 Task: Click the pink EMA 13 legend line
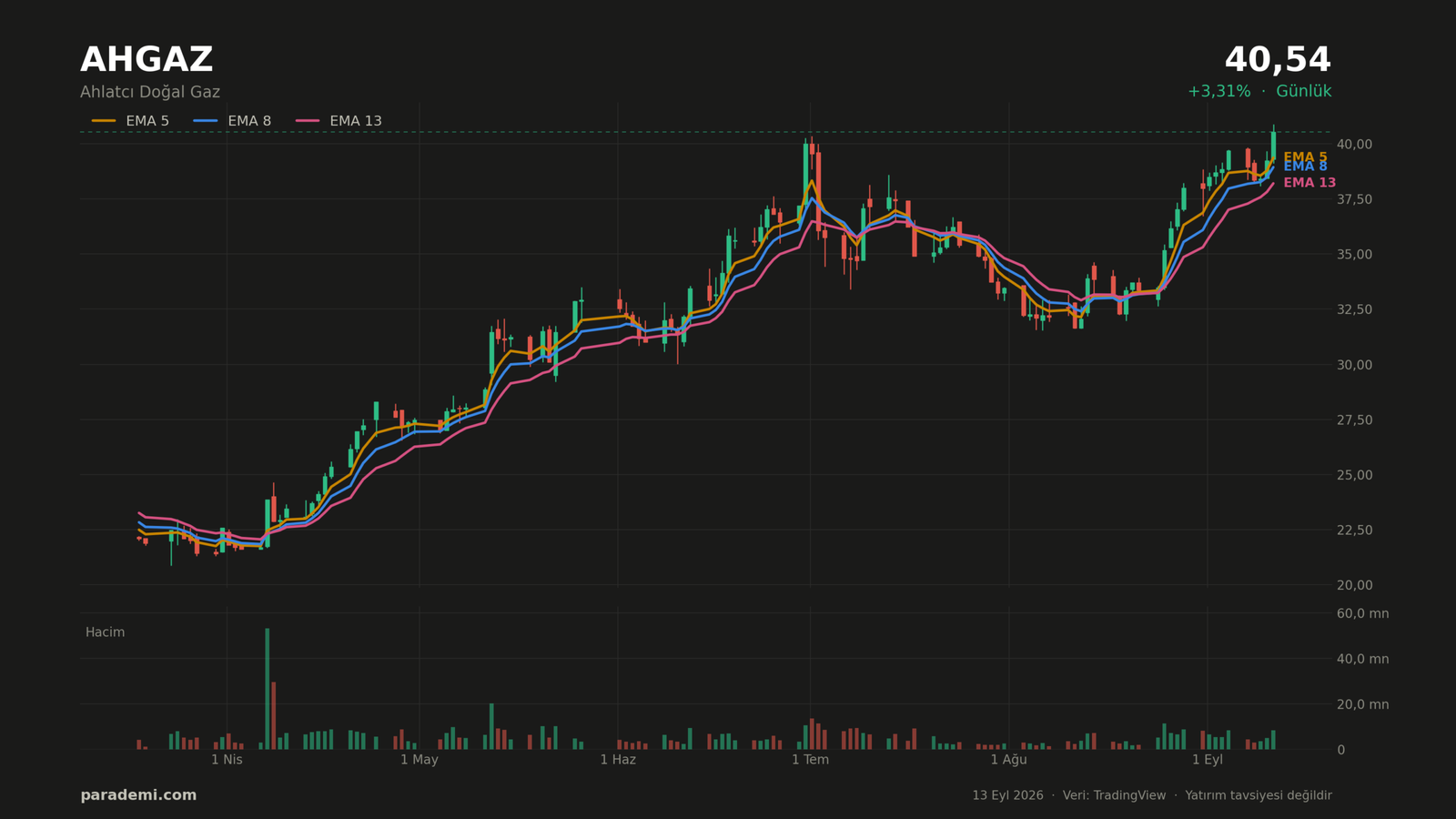pos(308,121)
